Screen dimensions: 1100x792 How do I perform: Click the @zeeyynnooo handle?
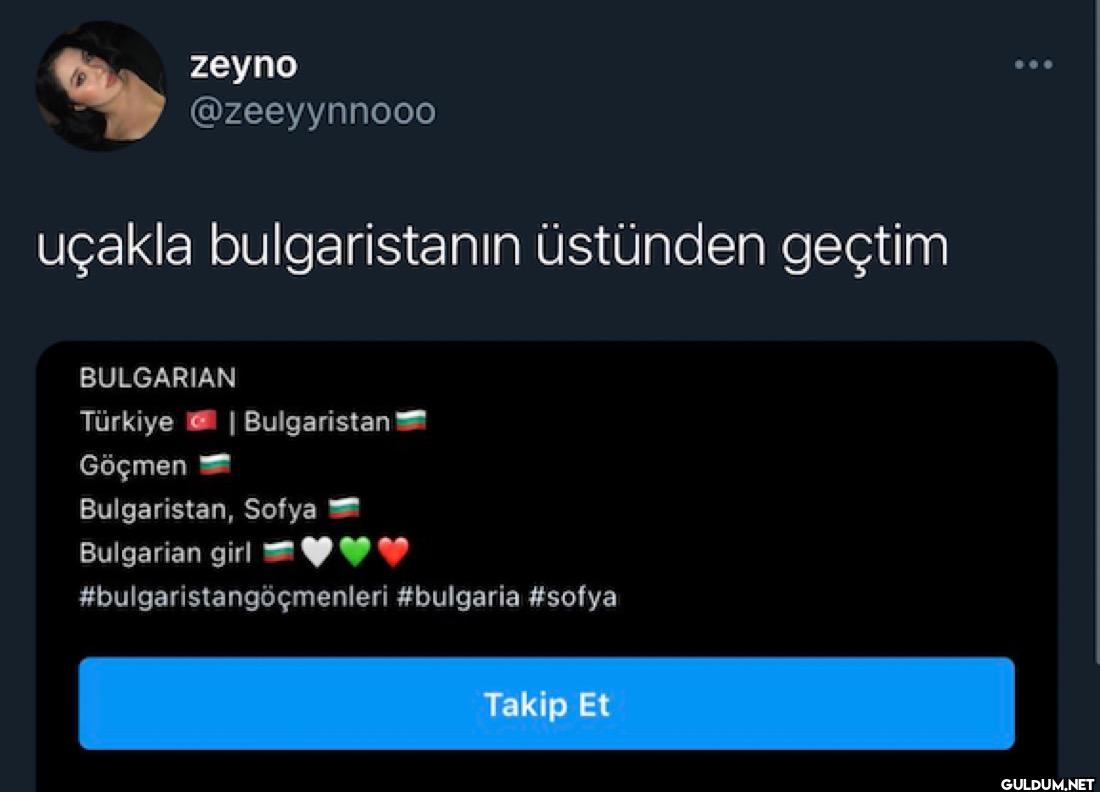tap(313, 112)
